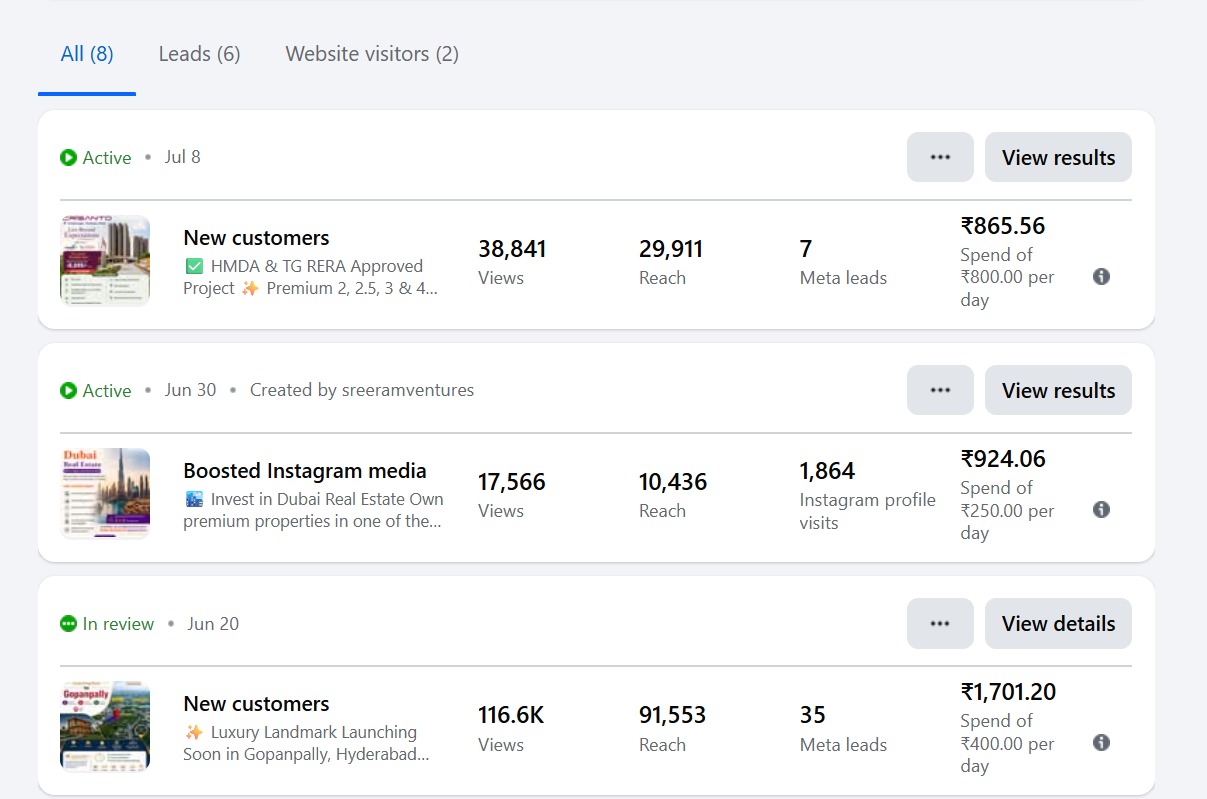Image resolution: width=1207 pixels, height=799 pixels.
Task: Click the HMDA & TG RERA Approved description
Action: pyautogui.click(x=310, y=277)
